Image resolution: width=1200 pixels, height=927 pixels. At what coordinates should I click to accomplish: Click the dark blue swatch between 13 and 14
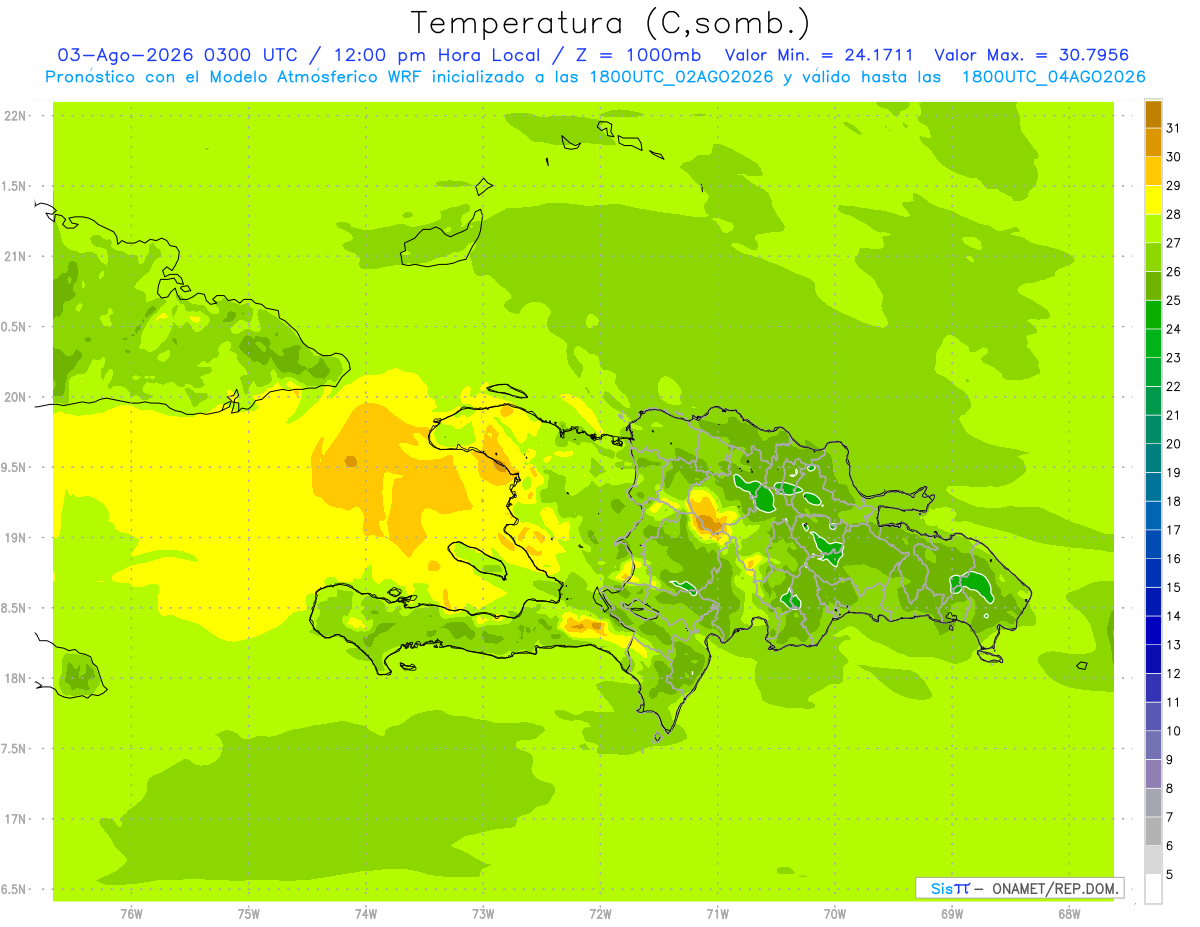tap(1153, 630)
